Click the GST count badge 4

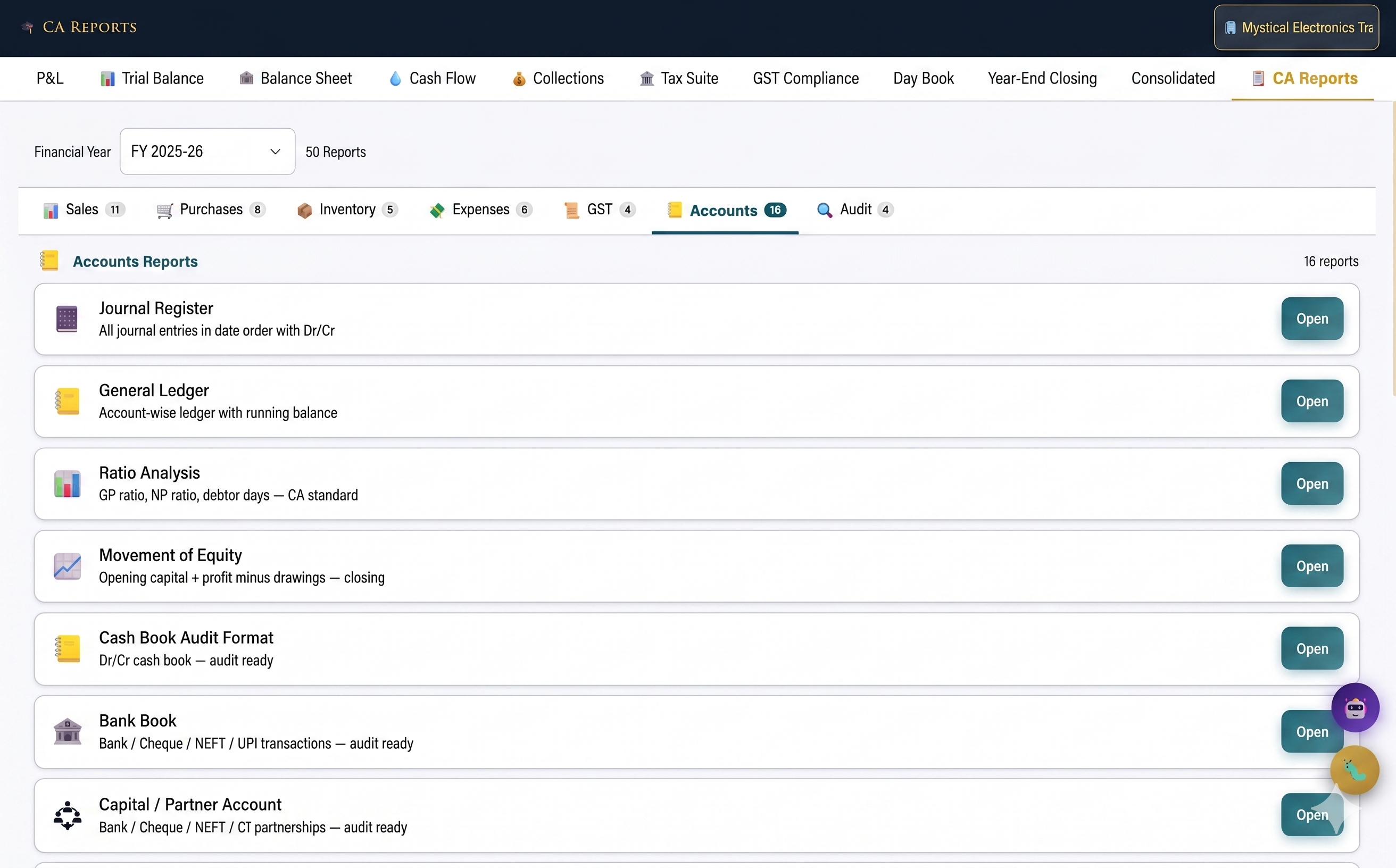click(627, 210)
